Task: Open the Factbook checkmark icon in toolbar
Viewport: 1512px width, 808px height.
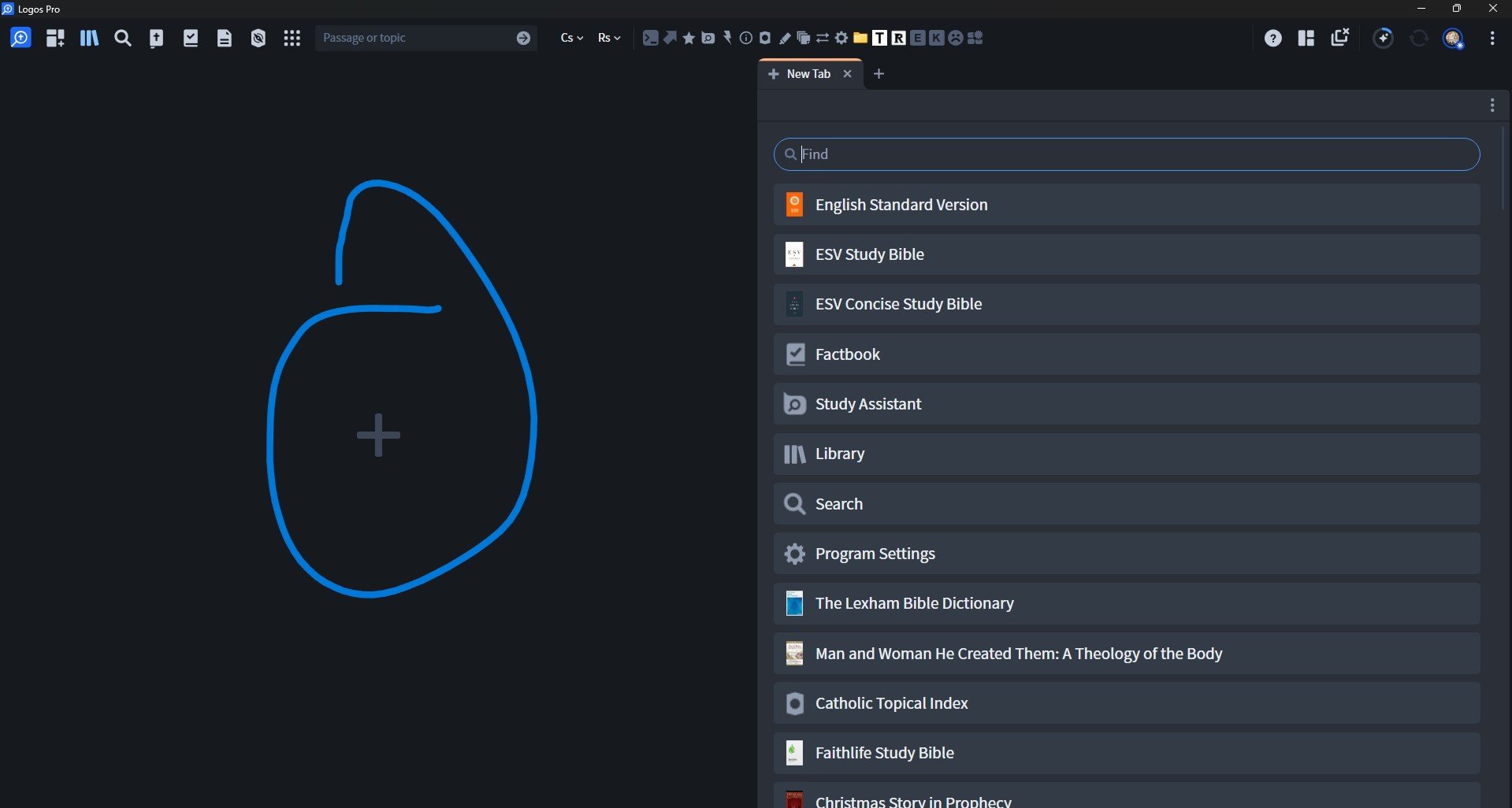Action: (x=191, y=38)
